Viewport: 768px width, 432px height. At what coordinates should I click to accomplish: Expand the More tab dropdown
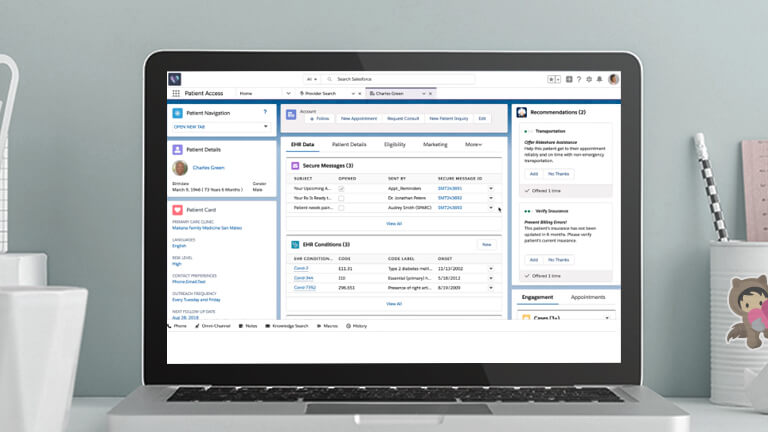click(x=473, y=144)
